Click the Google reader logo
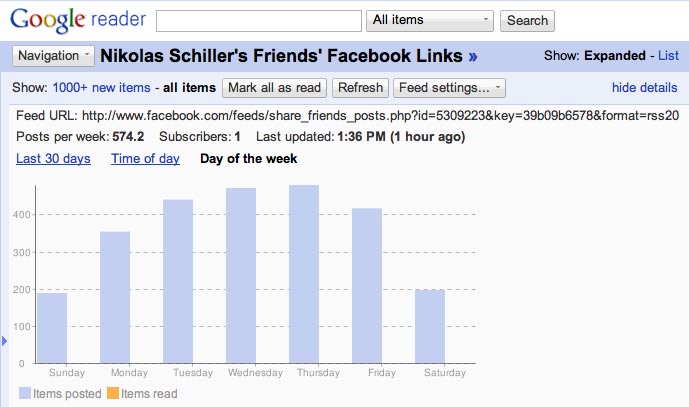The image size is (689, 407). (78, 20)
